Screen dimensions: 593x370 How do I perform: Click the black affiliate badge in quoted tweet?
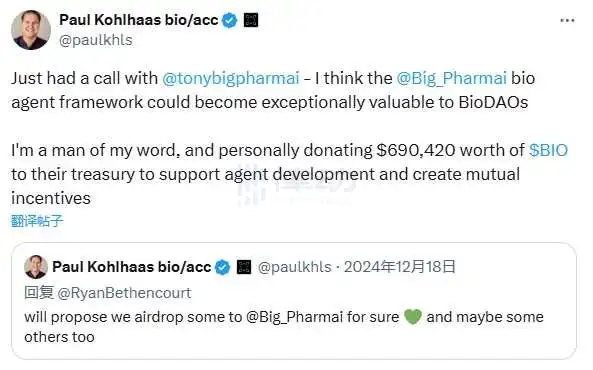point(244,267)
